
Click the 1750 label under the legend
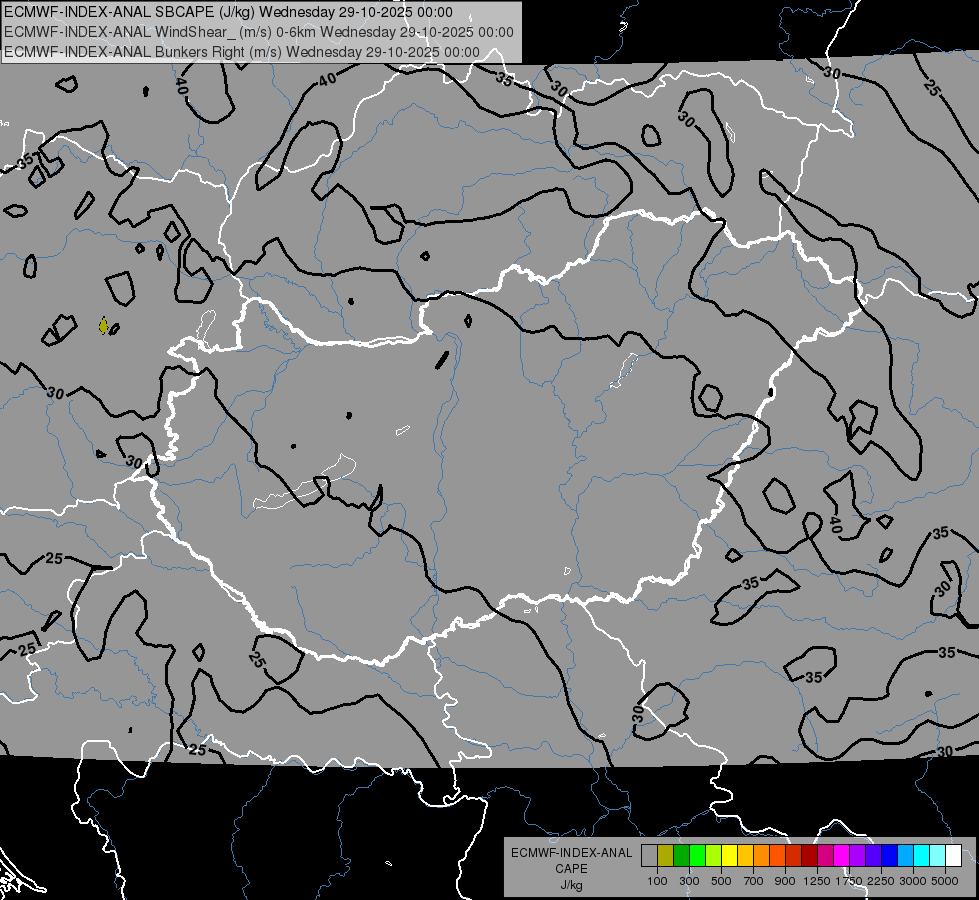tap(849, 881)
